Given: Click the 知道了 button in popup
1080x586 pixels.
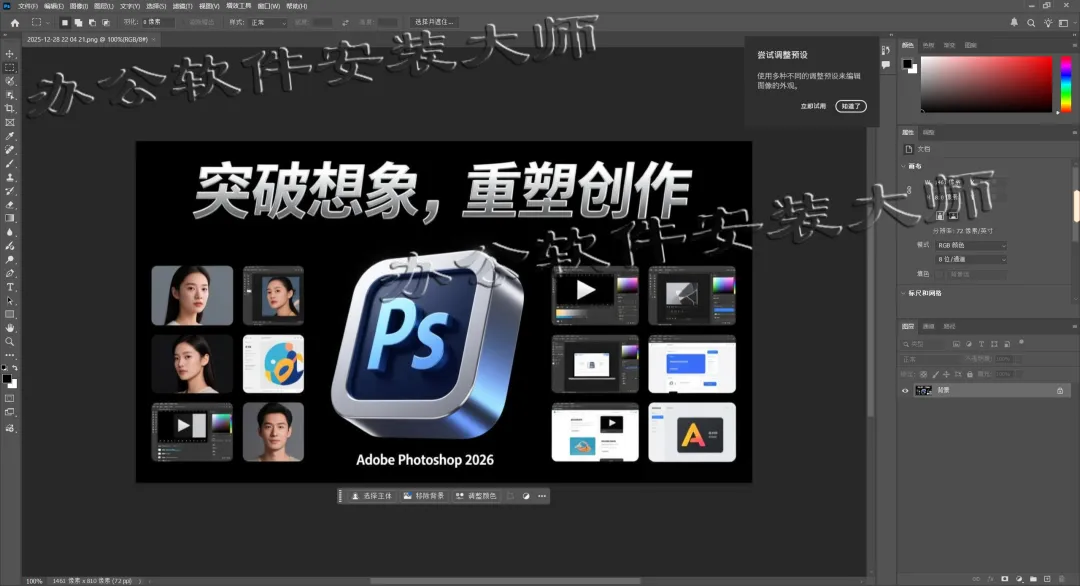Looking at the screenshot, I should click(851, 107).
